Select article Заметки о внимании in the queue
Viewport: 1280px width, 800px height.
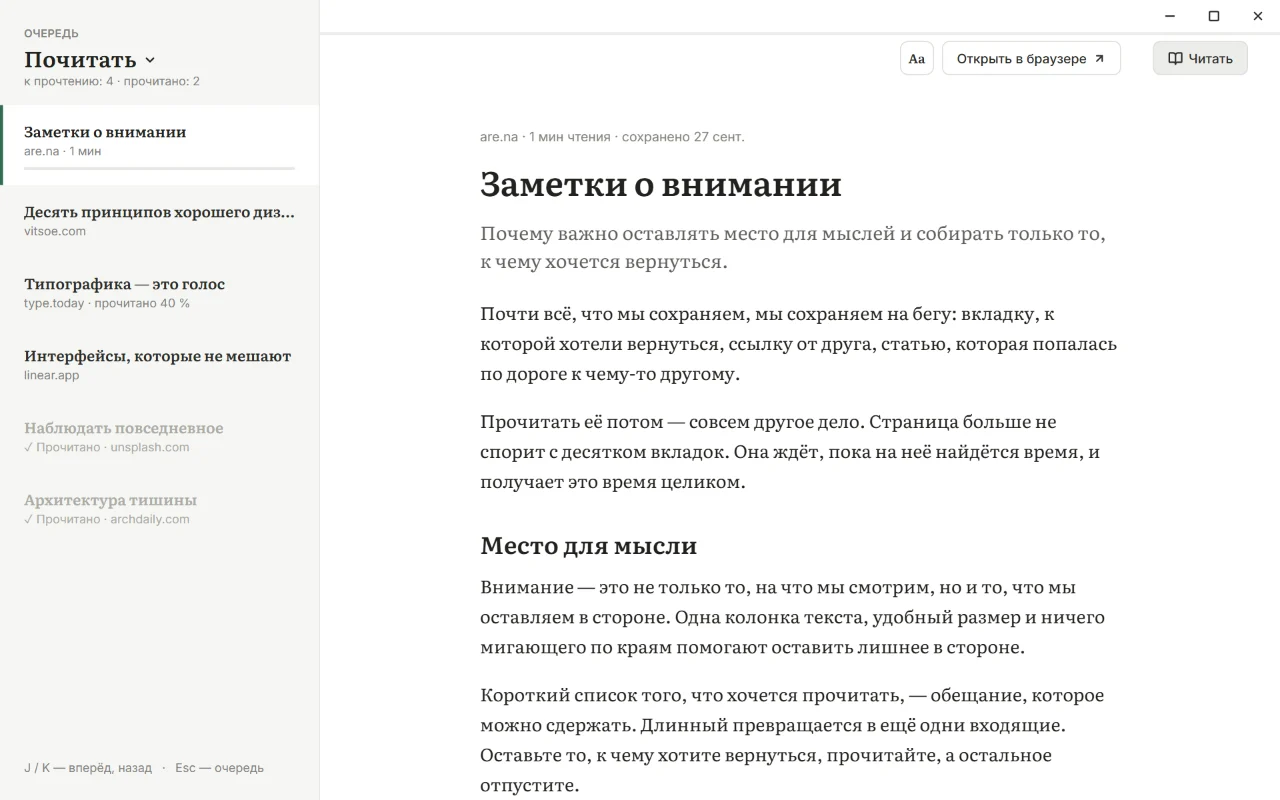click(x=160, y=145)
